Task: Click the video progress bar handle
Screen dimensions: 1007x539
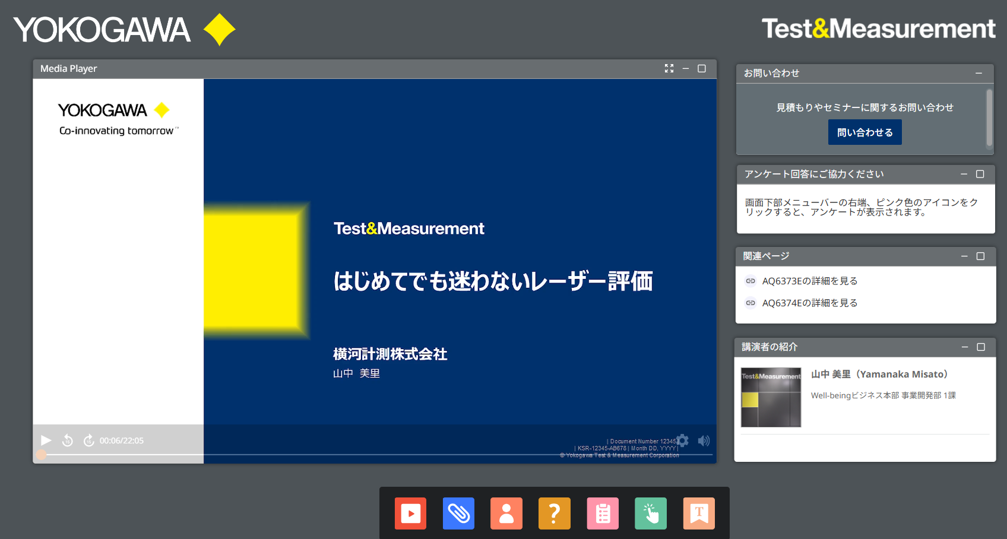Action: tap(41, 455)
